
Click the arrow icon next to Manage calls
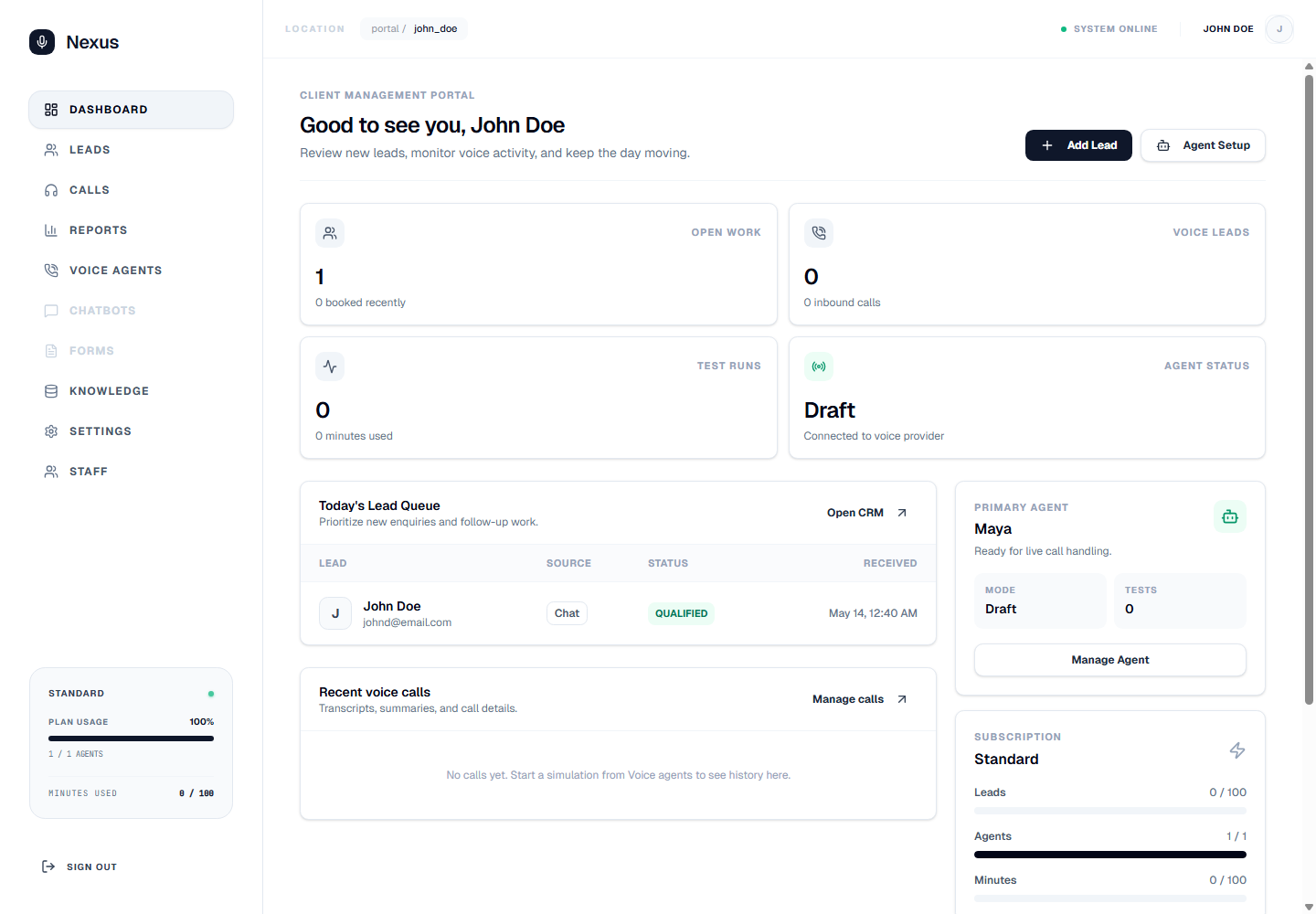tap(902, 699)
